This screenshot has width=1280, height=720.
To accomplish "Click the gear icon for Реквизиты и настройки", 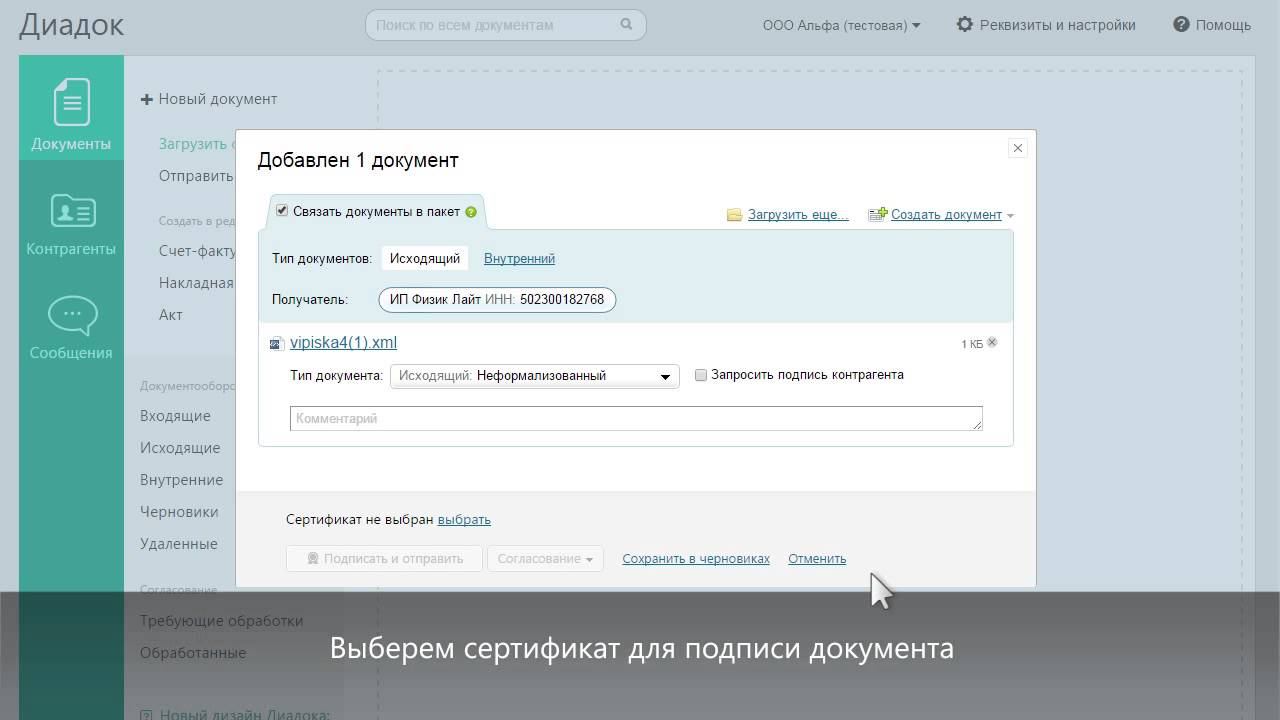I will (964, 24).
